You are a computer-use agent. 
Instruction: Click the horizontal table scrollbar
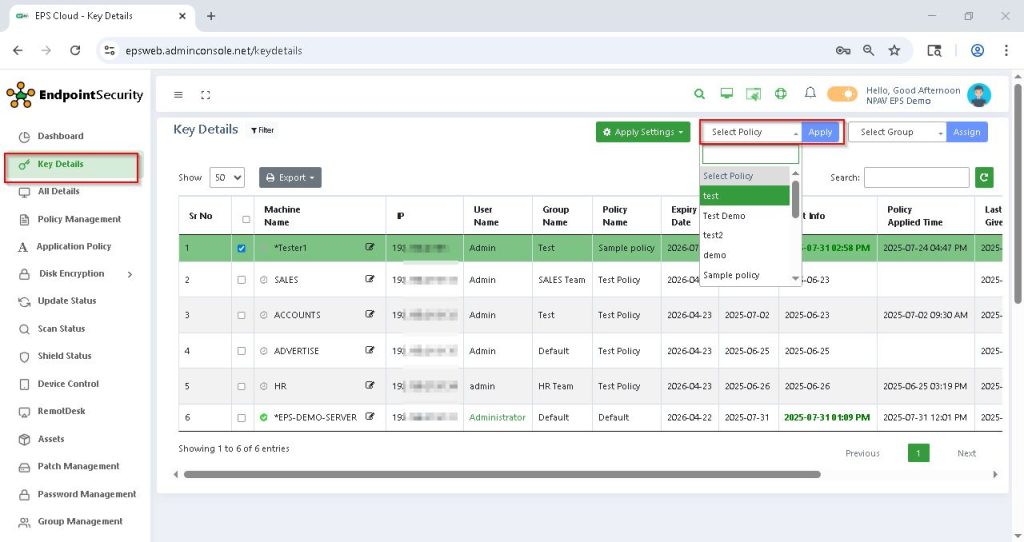click(x=500, y=474)
